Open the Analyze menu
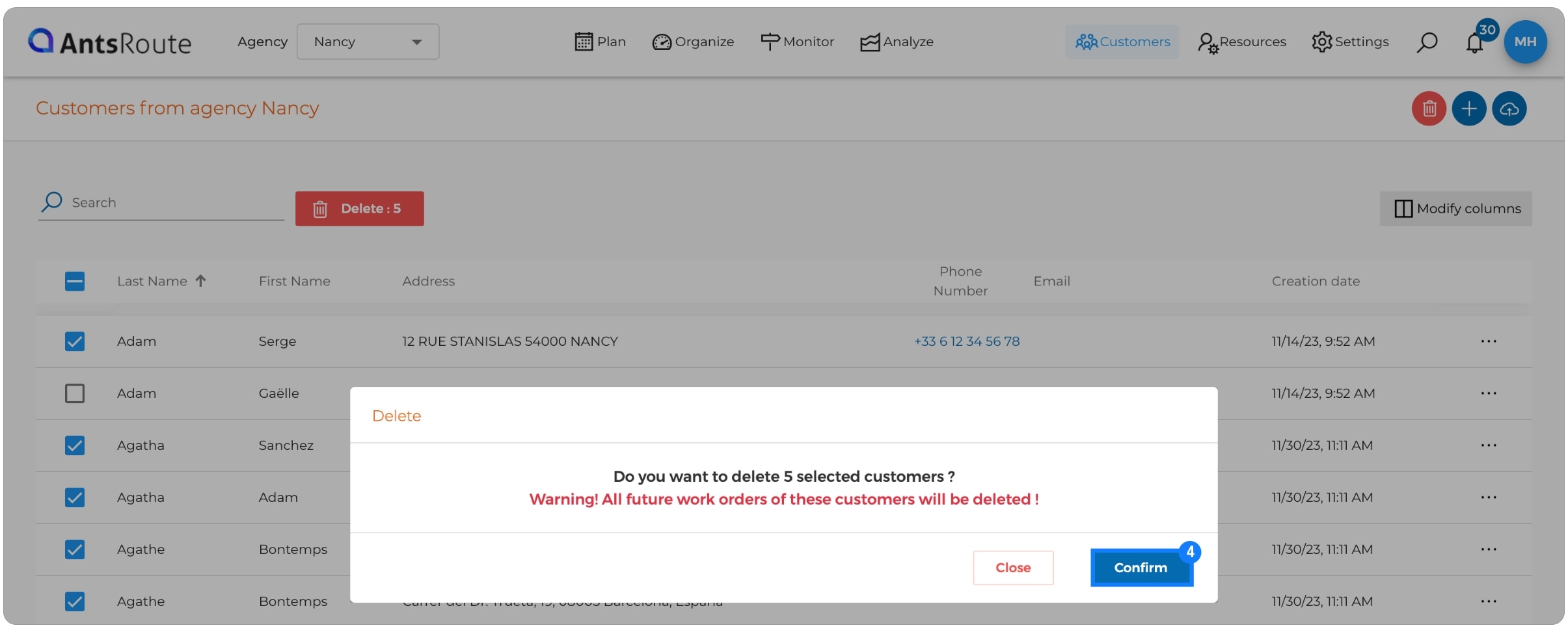This screenshot has height=632, width=1568. click(897, 42)
